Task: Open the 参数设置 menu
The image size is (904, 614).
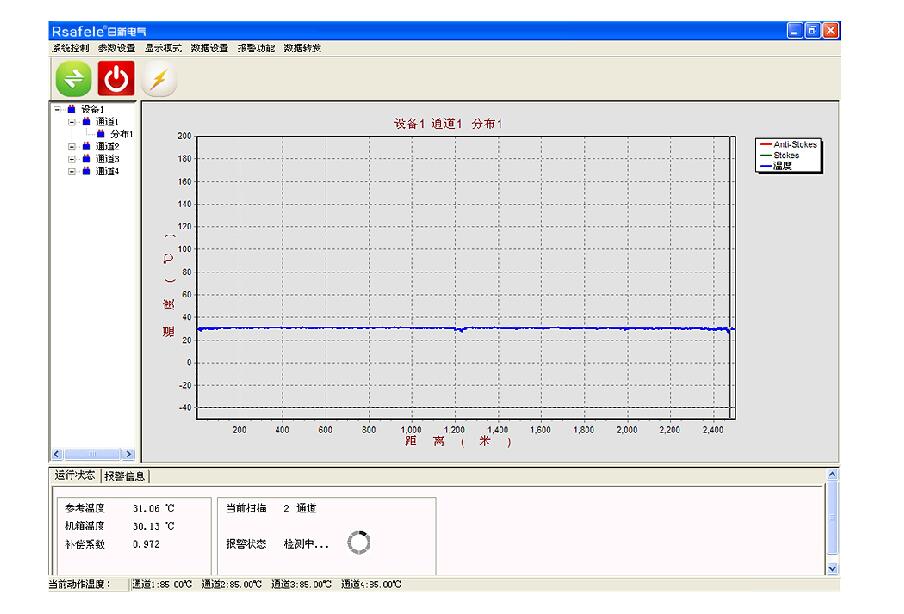Action: (x=117, y=47)
